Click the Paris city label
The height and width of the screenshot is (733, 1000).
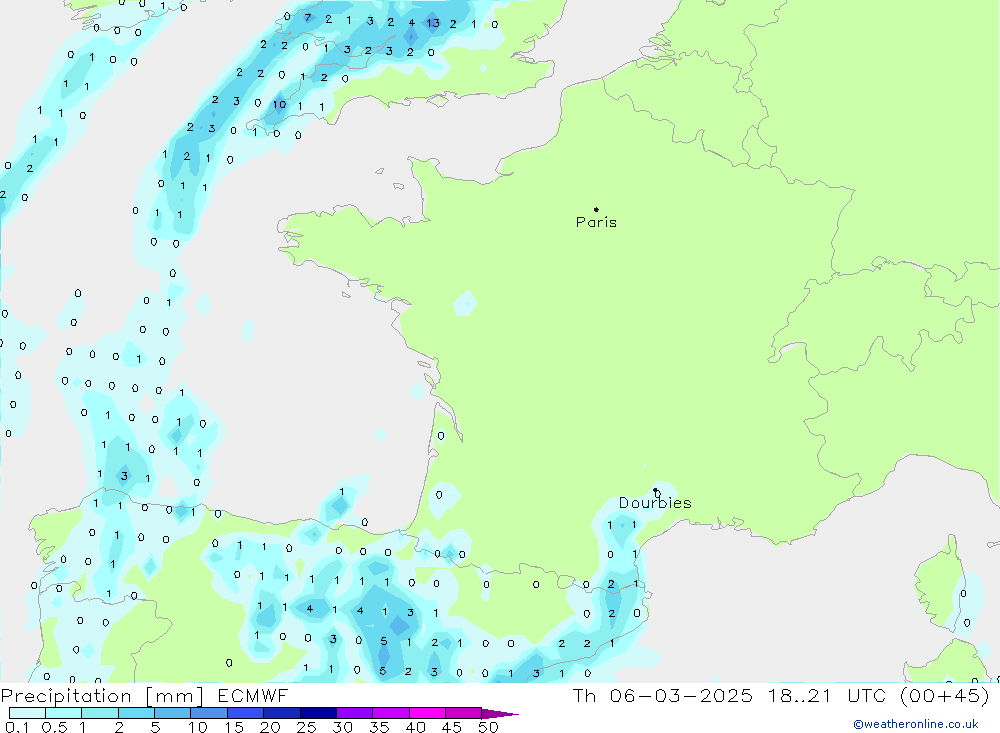coord(596,222)
